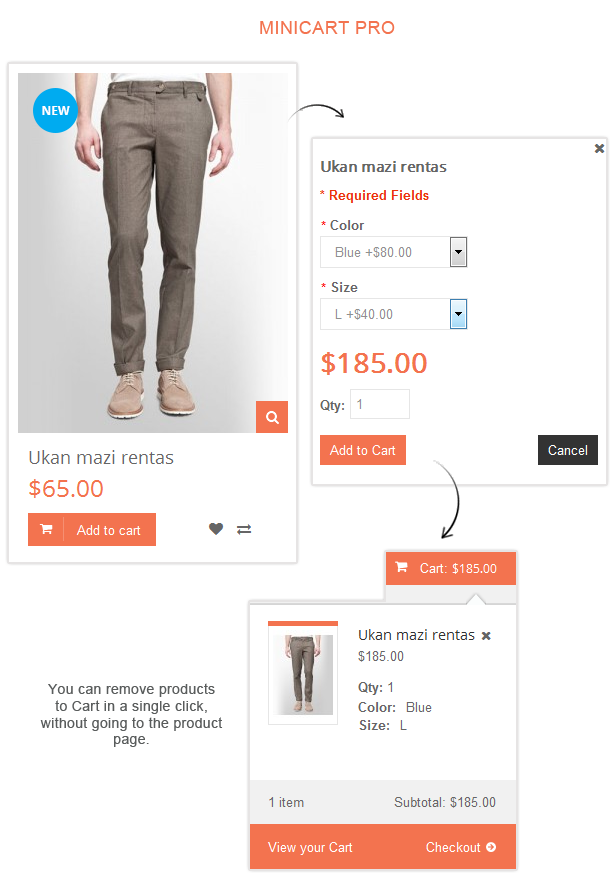Image resolution: width=616 pixels, height=888 pixels.
Task: Close the product options popup
Action: (x=599, y=148)
